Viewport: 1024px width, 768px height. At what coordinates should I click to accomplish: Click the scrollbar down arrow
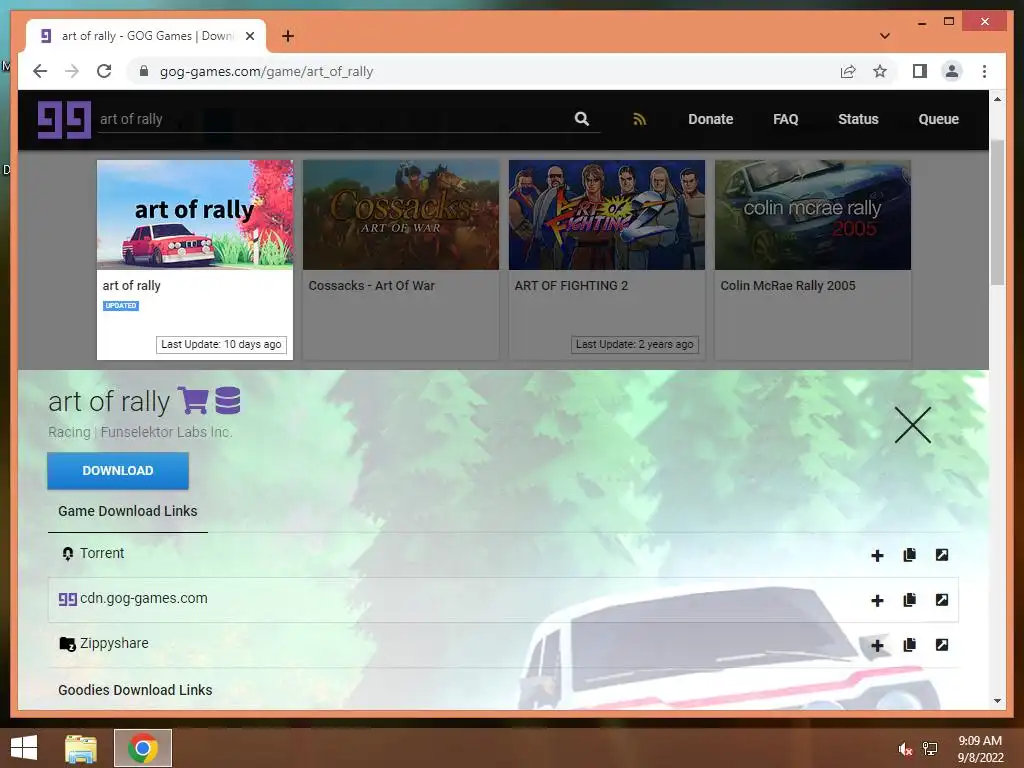coord(997,701)
